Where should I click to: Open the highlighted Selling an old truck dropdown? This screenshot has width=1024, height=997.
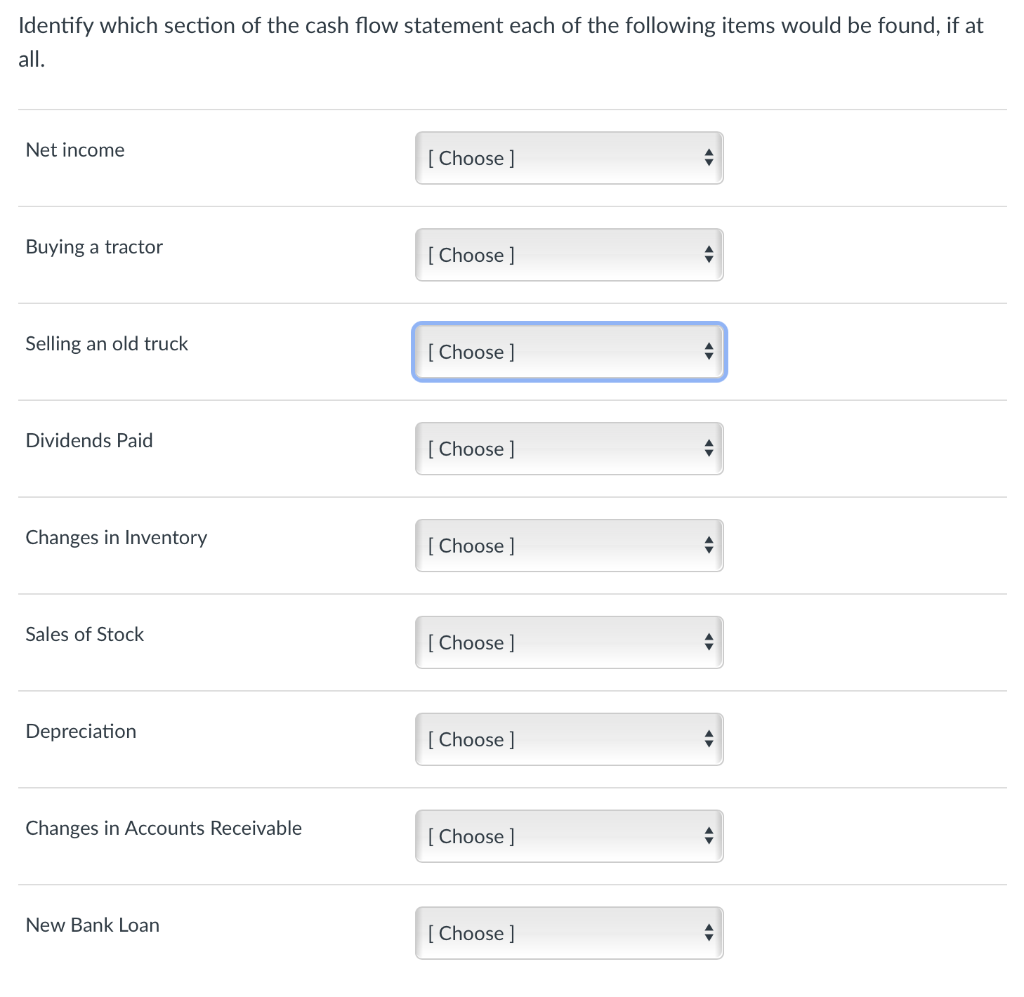tap(568, 351)
